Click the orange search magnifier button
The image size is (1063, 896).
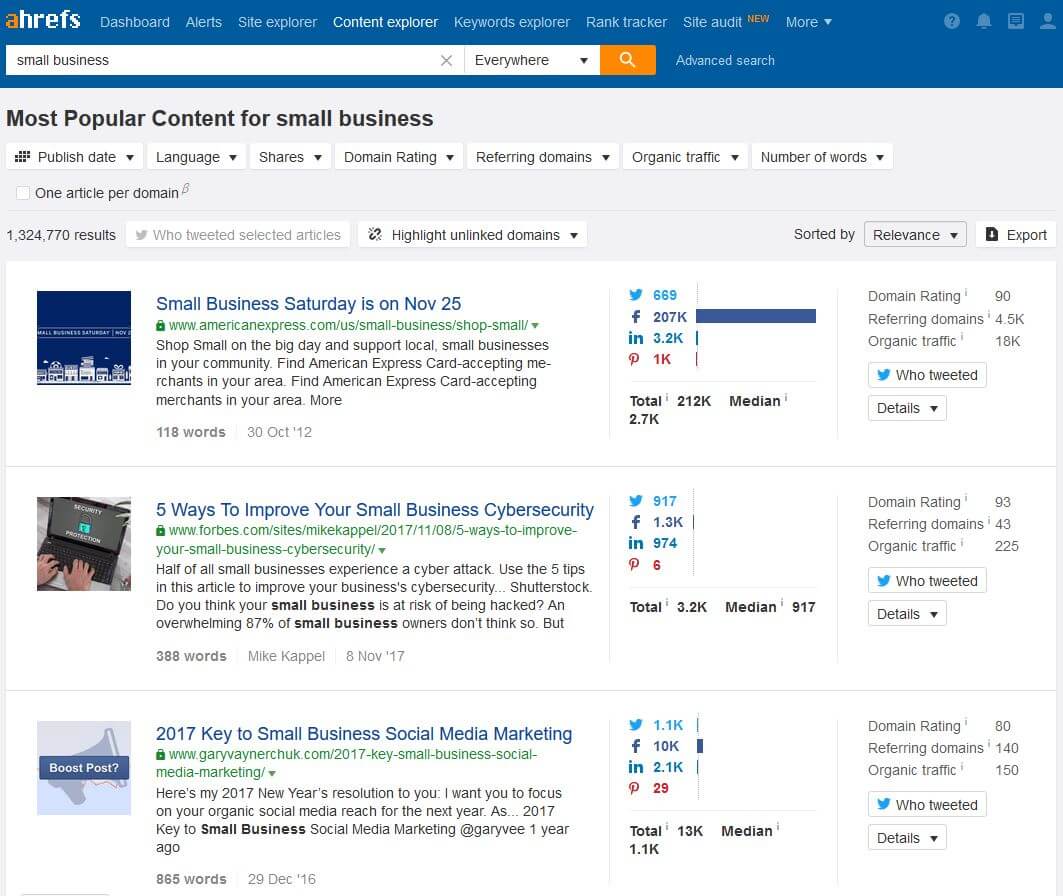[627, 60]
